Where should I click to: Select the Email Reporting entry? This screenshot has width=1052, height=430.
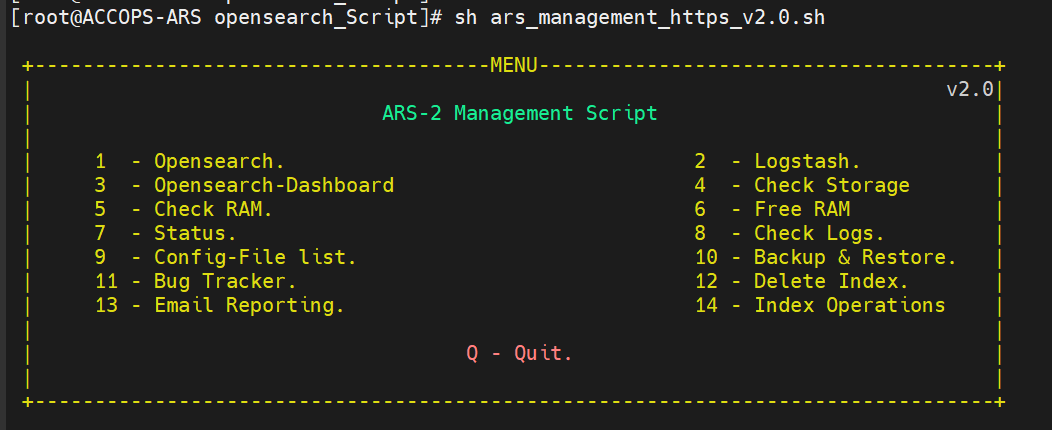pyautogui.click(x=249, y=305)
